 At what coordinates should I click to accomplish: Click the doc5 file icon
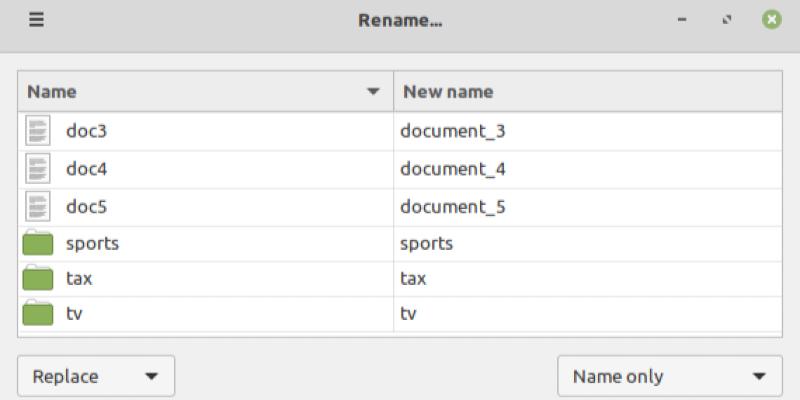pyautogui.click(x=38, y=207)
